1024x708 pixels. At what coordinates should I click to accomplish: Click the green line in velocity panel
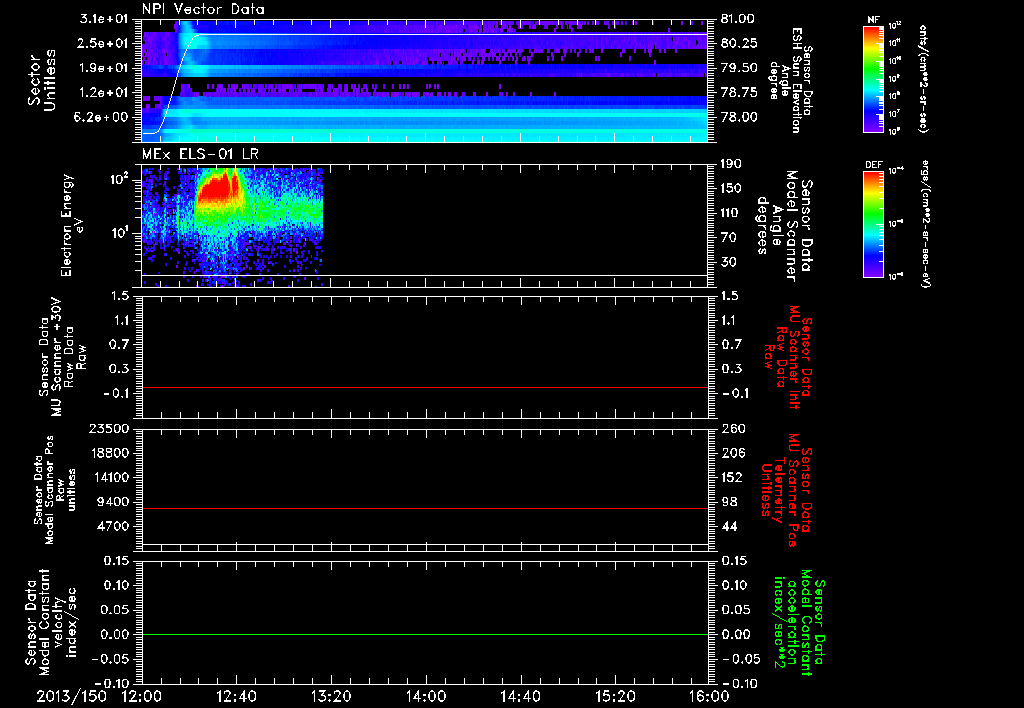click(x=424, y=635)
